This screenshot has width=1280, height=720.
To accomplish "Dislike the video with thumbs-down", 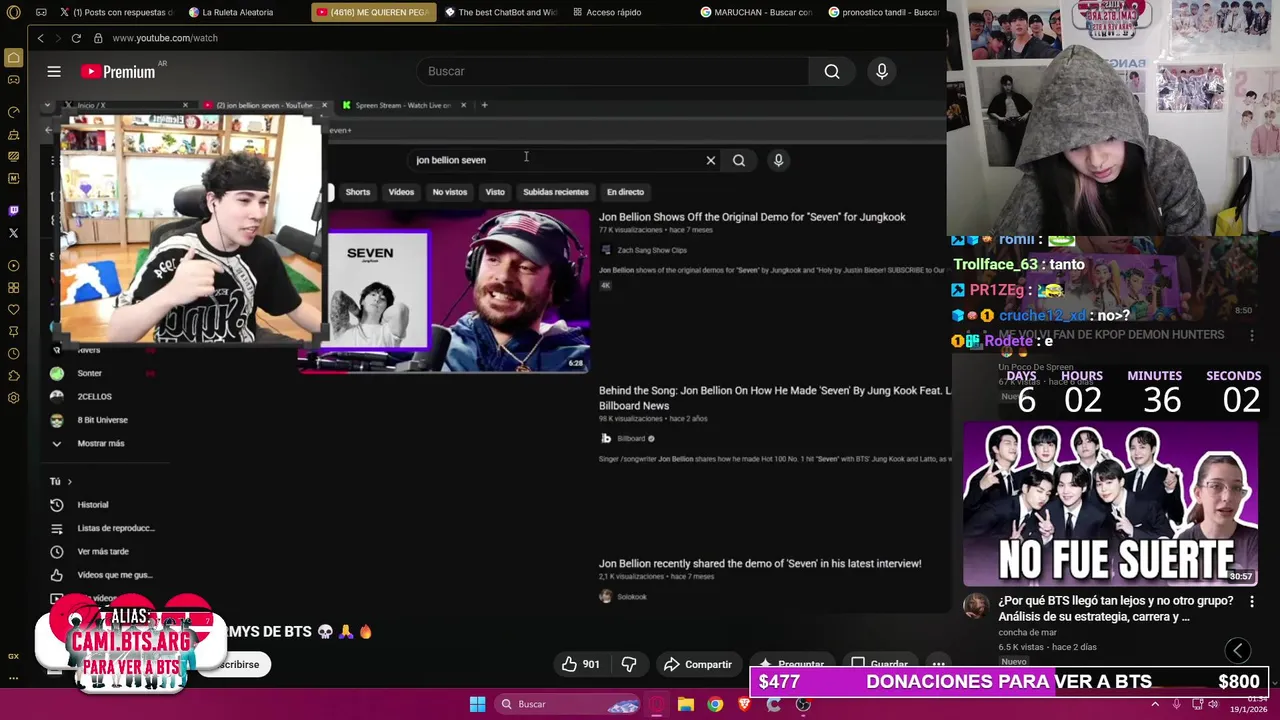I will pos(629,664).
